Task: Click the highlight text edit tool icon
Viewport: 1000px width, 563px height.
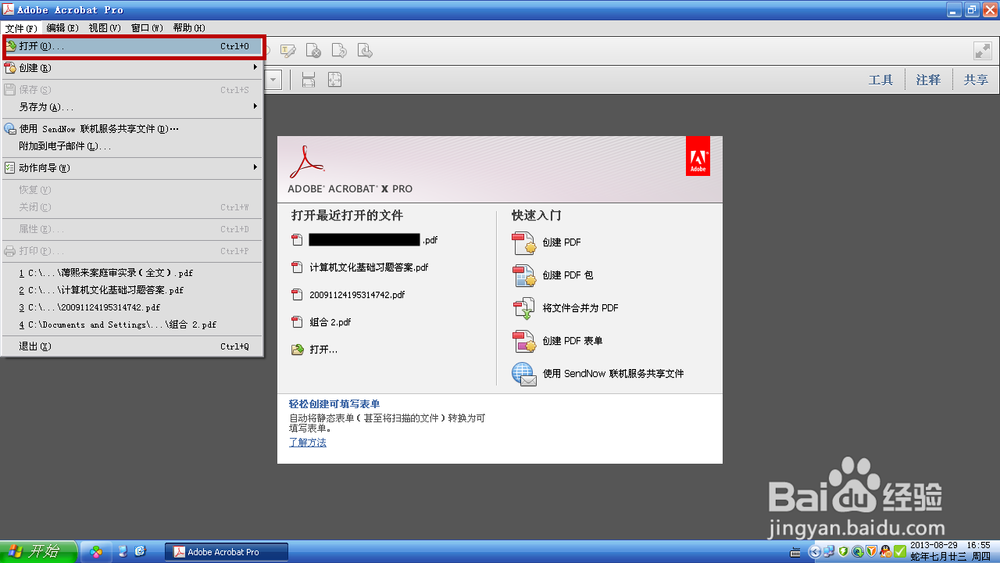Action: coord(288,51)
